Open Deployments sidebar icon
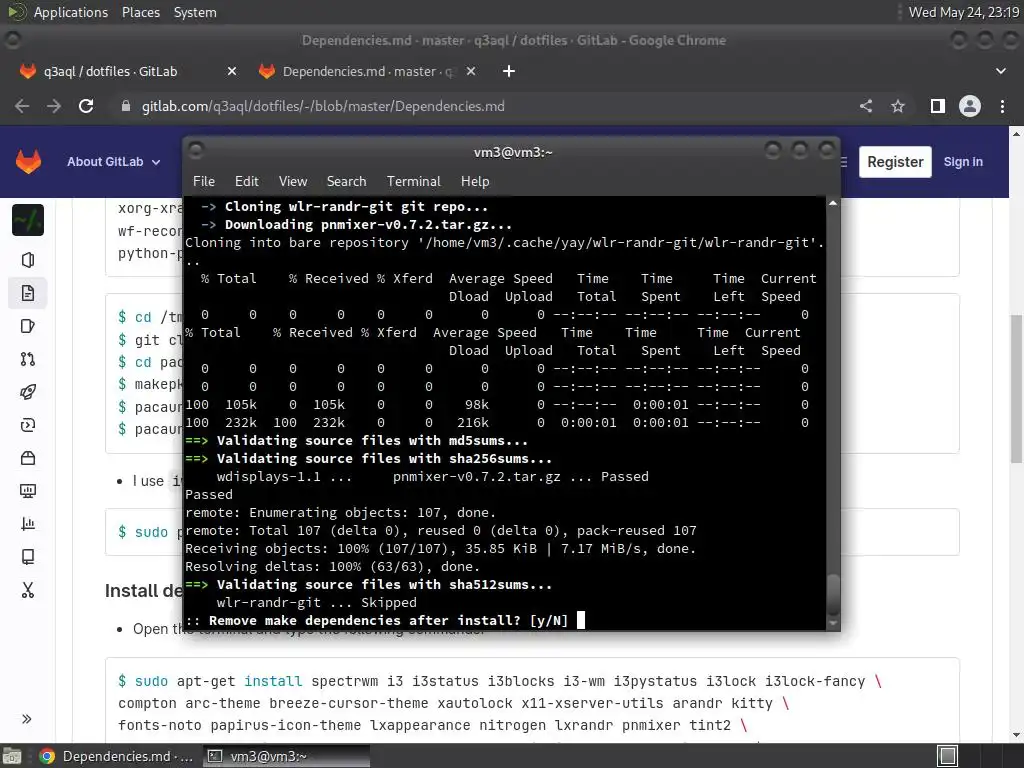1024x768 pixels. click(28, 425)
